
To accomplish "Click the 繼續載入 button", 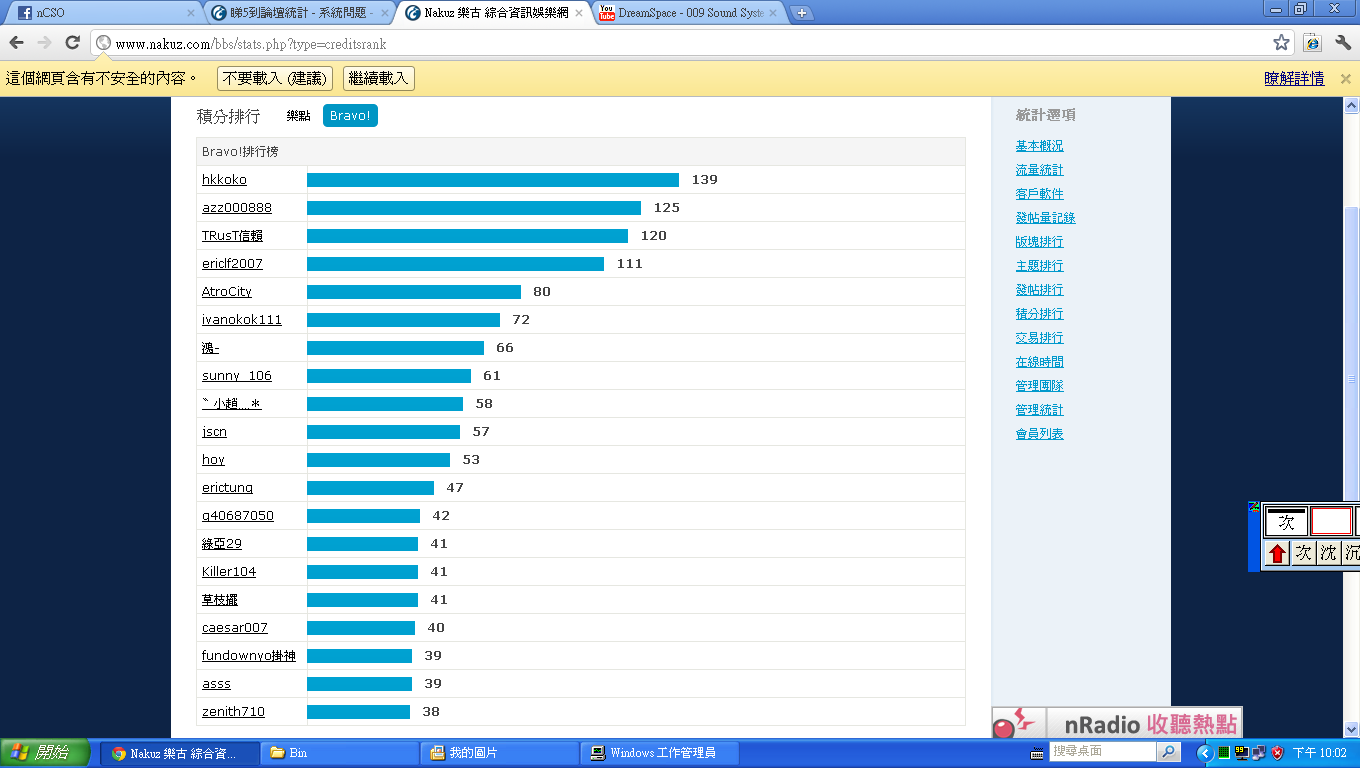I will (x=378, y=79).
